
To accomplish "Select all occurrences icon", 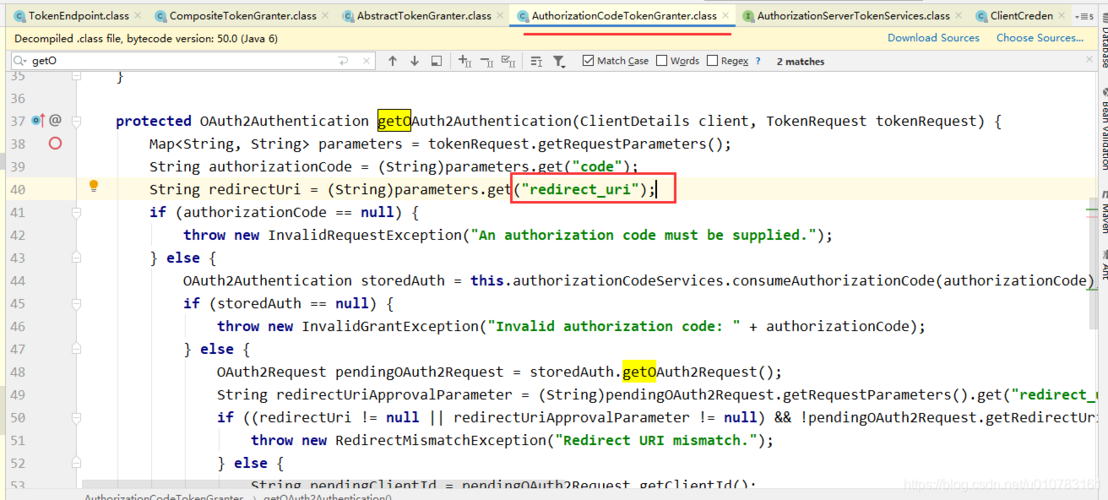I will point(507,61).
